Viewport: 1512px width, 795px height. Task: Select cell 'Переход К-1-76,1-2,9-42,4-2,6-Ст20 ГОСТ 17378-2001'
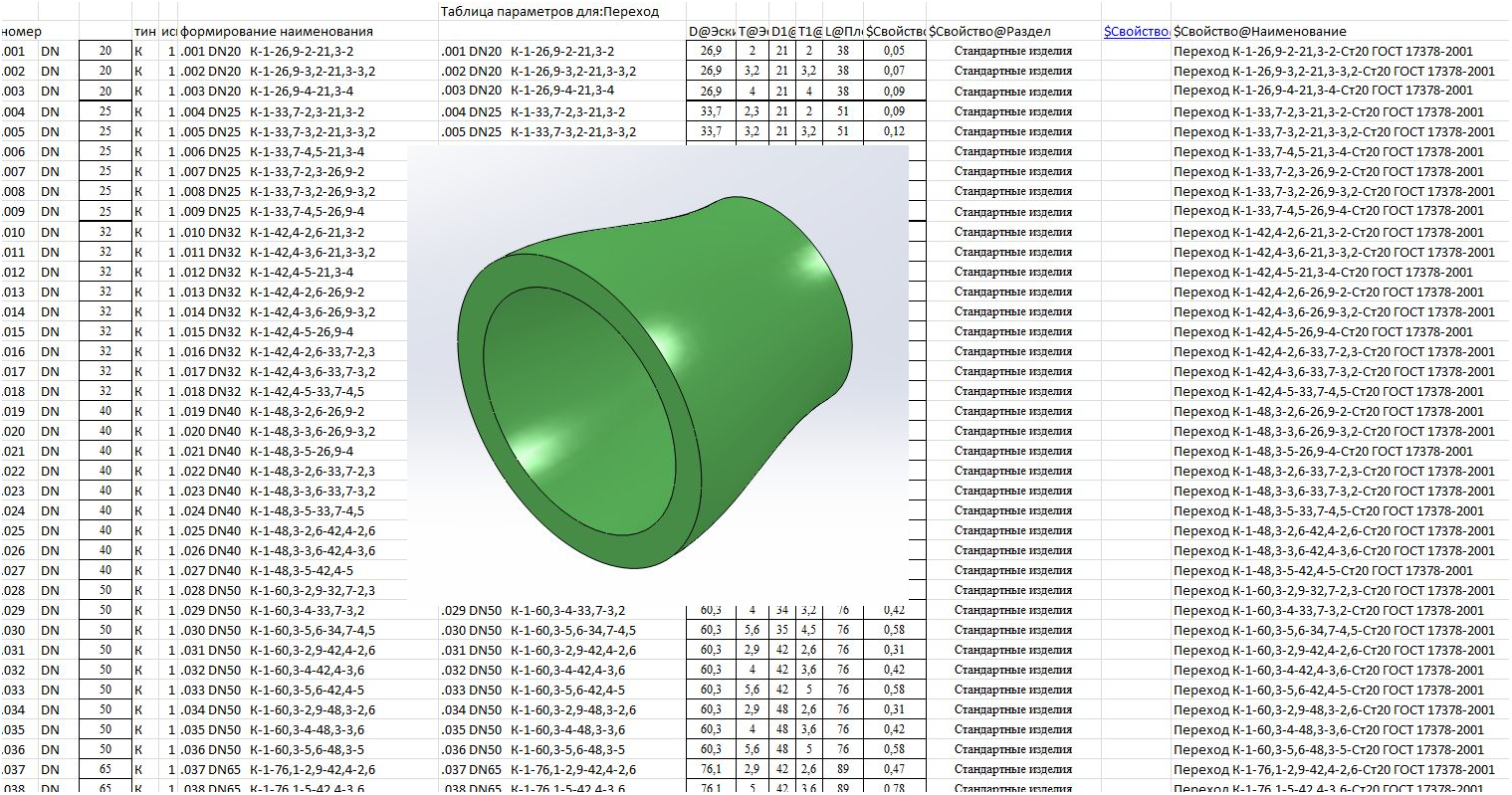click(1334, 769)
